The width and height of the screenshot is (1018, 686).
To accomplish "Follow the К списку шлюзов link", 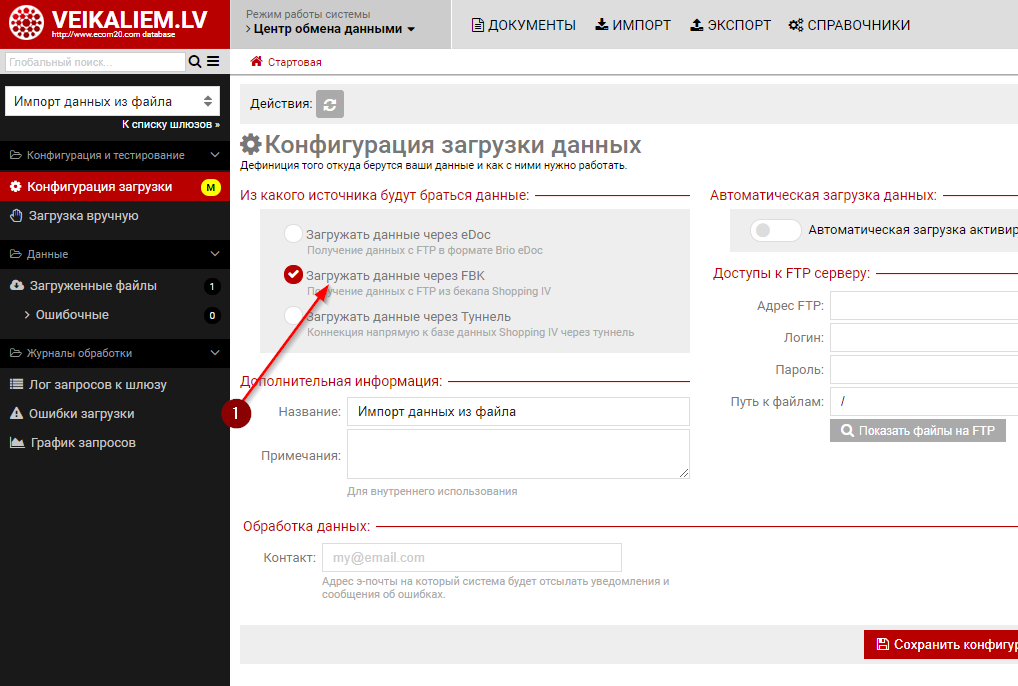I will (171, 125).
